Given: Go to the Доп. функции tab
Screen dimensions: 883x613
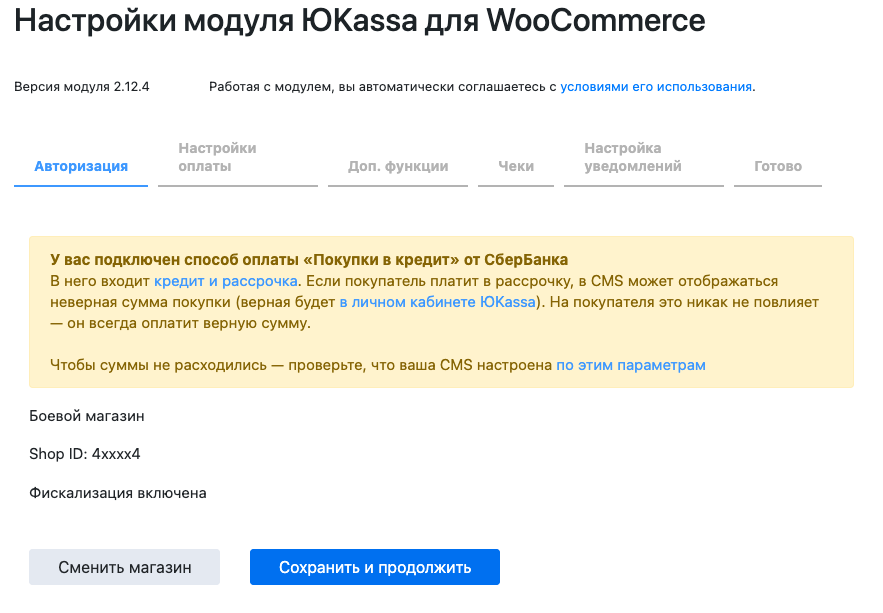Looking at the screenshot, I should (x=398, y=166).
